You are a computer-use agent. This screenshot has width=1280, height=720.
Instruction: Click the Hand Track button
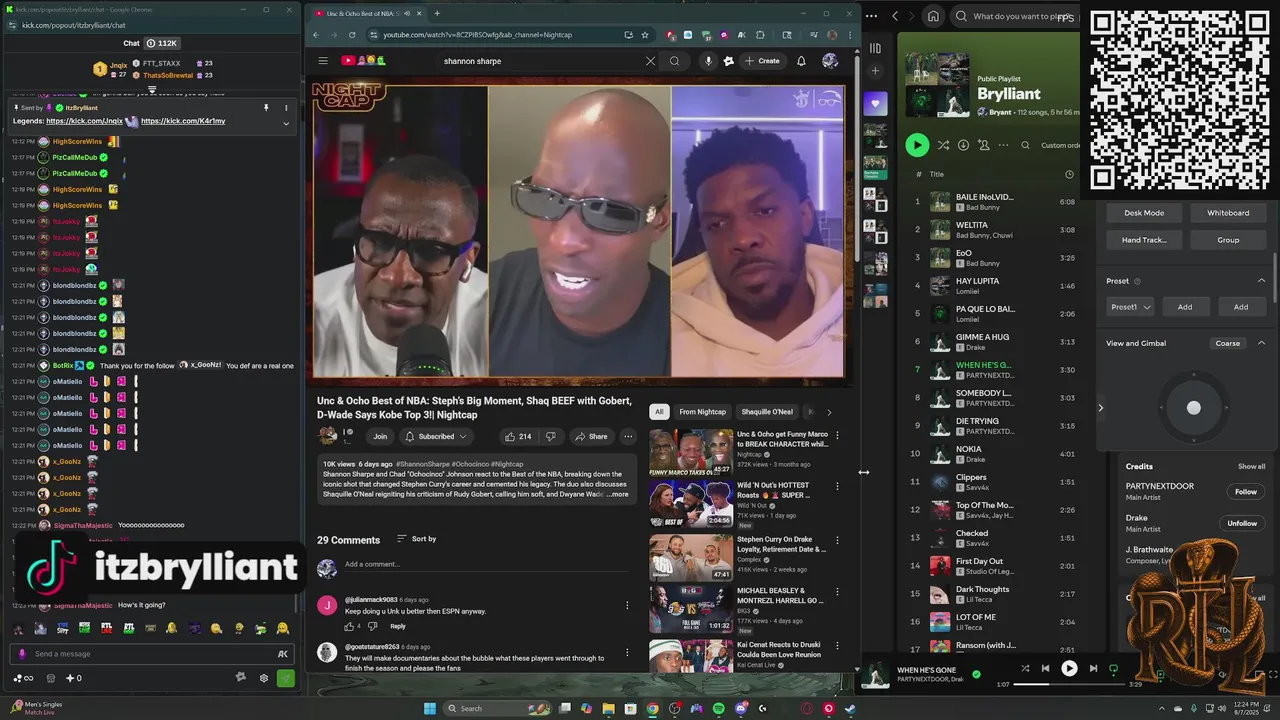pyautogui.click(x=1144, y=240)
